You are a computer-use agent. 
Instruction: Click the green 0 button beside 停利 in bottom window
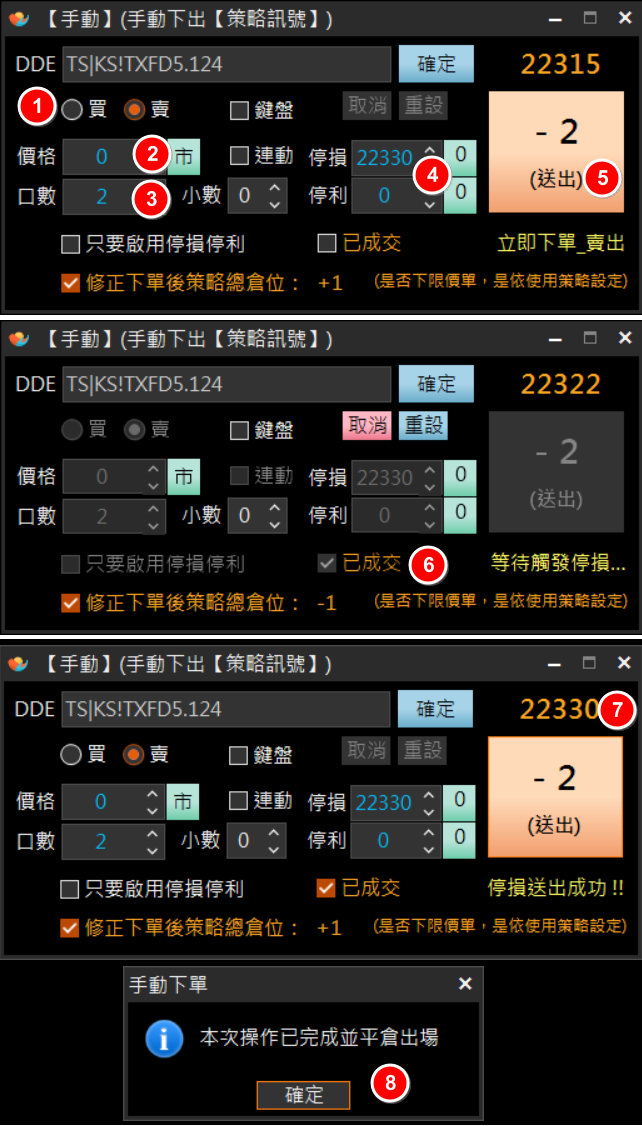[458, 837]
